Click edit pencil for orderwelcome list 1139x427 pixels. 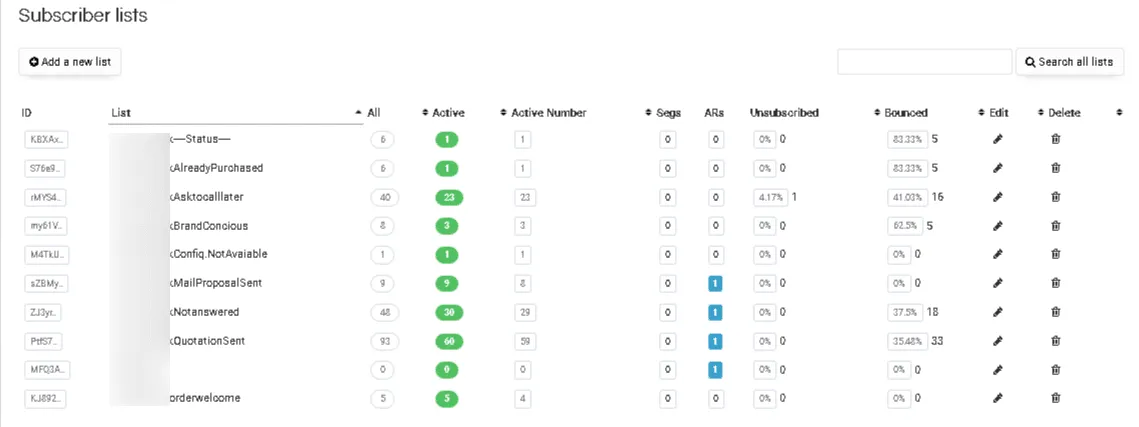(x=997, y=398)
